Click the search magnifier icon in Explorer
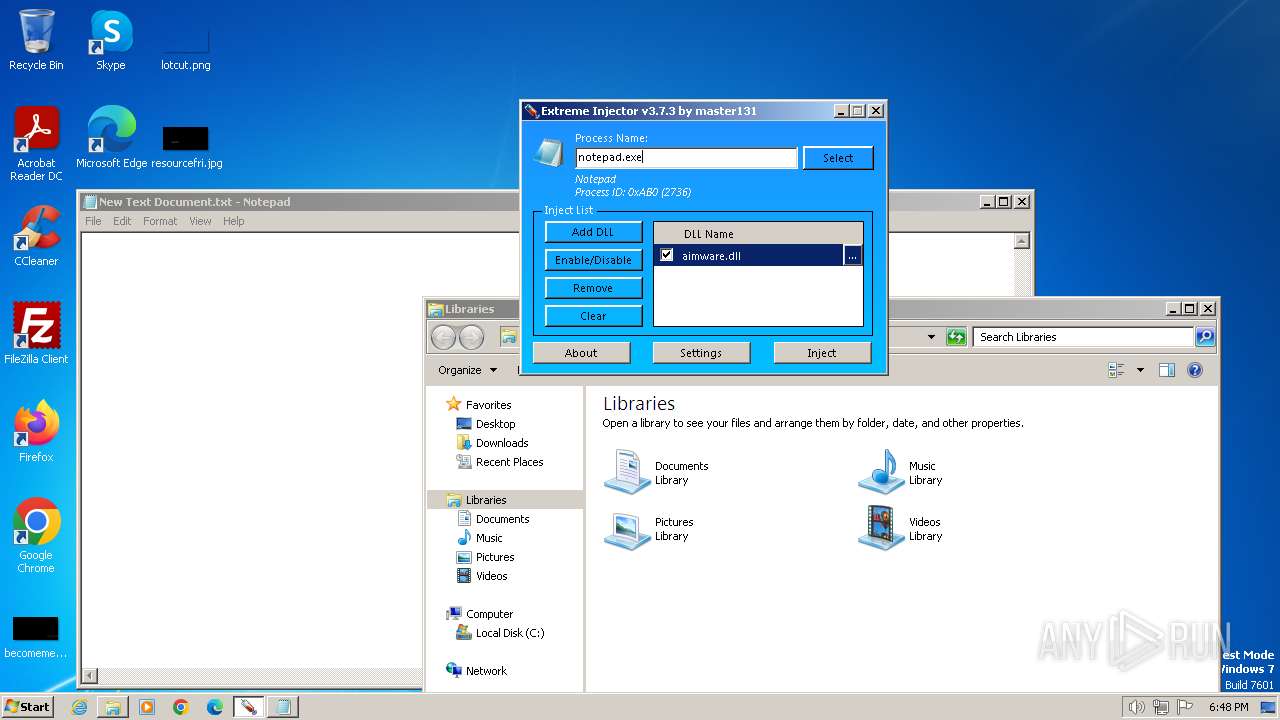 pos(1205,337)
